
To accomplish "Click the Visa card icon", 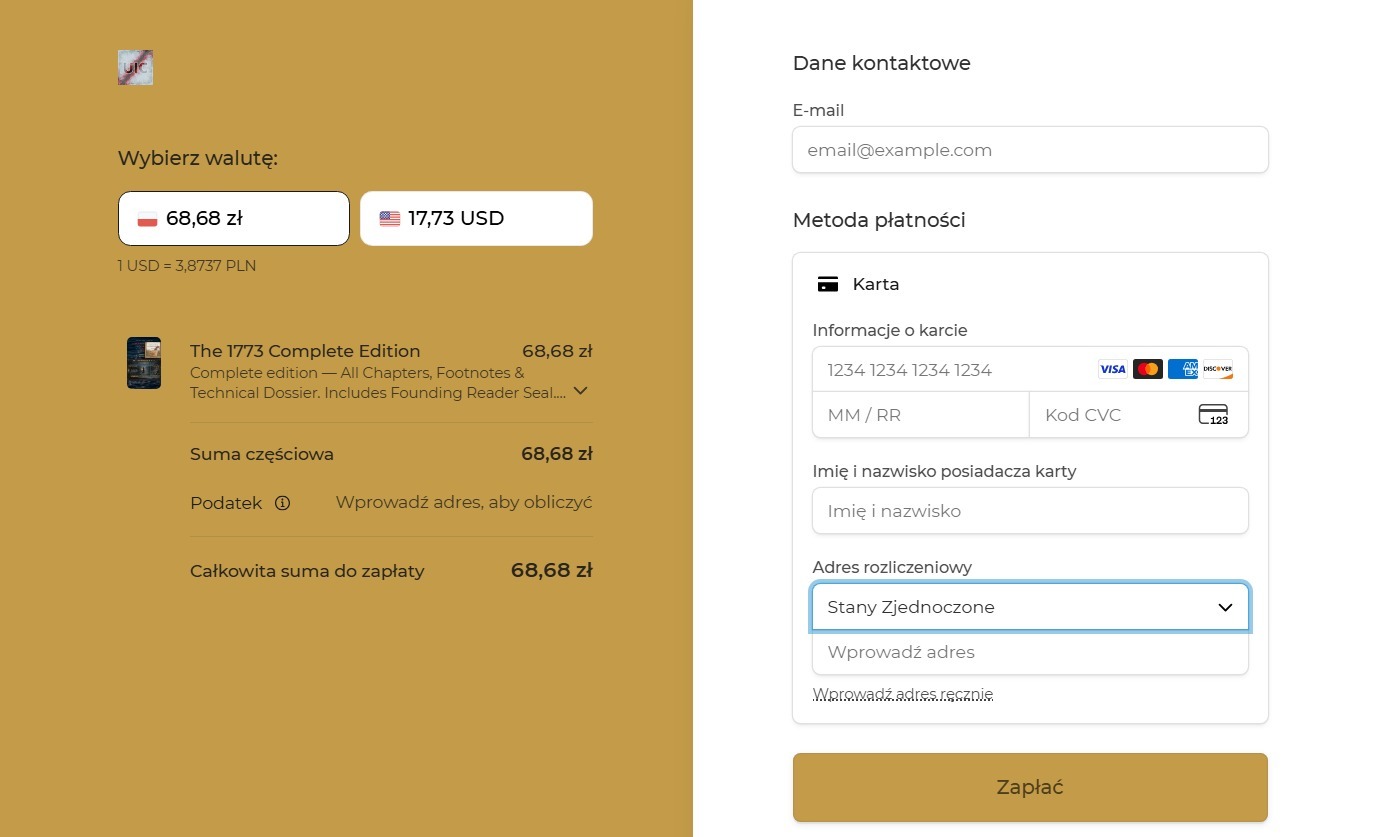I will coord(1112,369).
